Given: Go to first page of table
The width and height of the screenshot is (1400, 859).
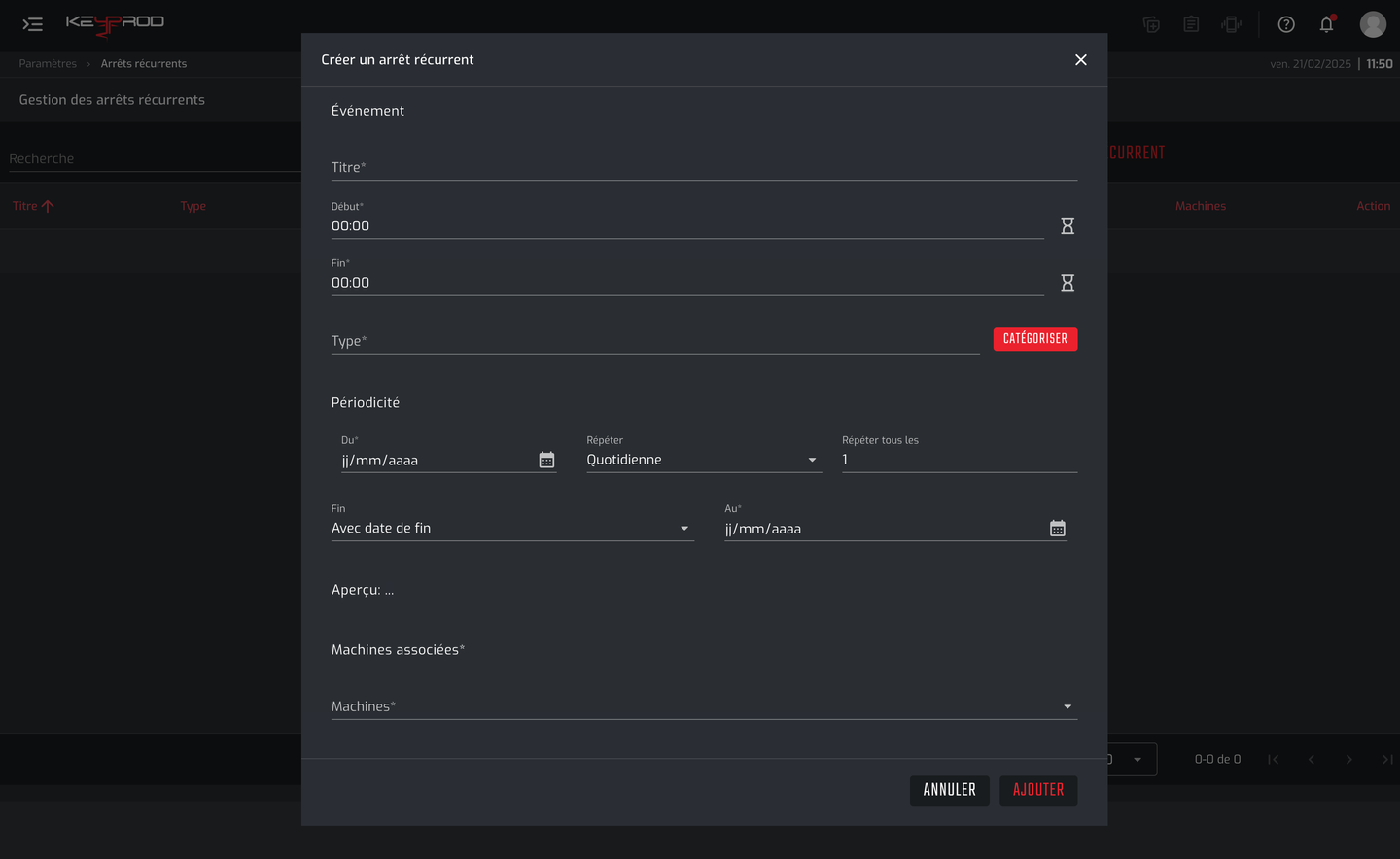Looking at the screenshot, I should click(x=1273, y=759).
